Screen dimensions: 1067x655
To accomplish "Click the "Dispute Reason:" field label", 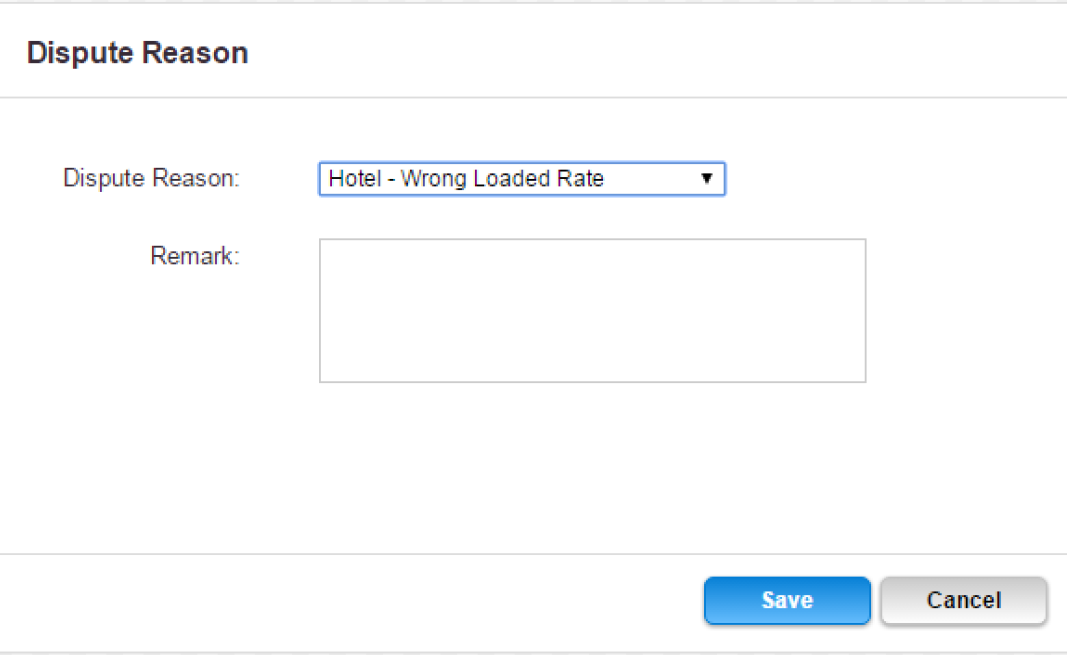I will [x=151, y=178].
